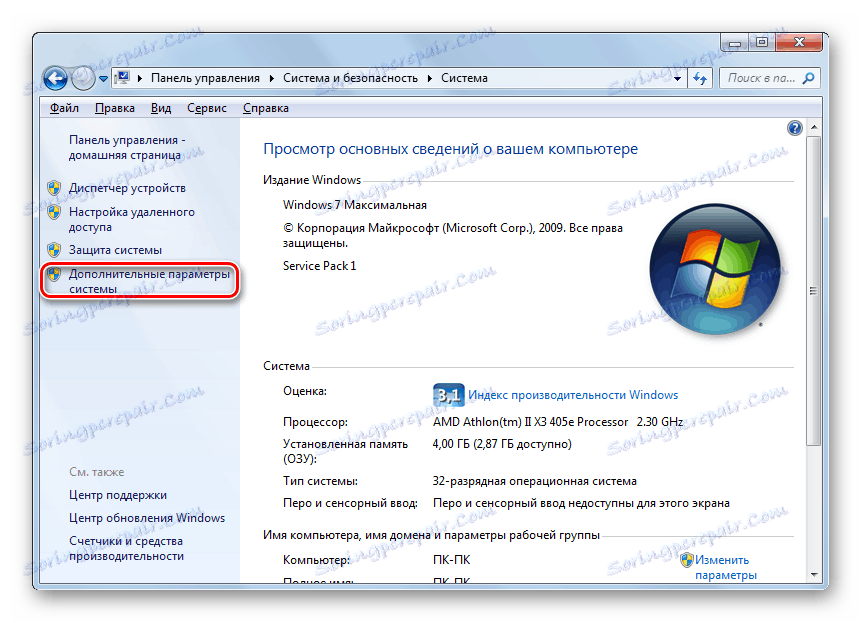Go to Панель управления - домашняя страница

pyautogui.click(x=127, y=147)
